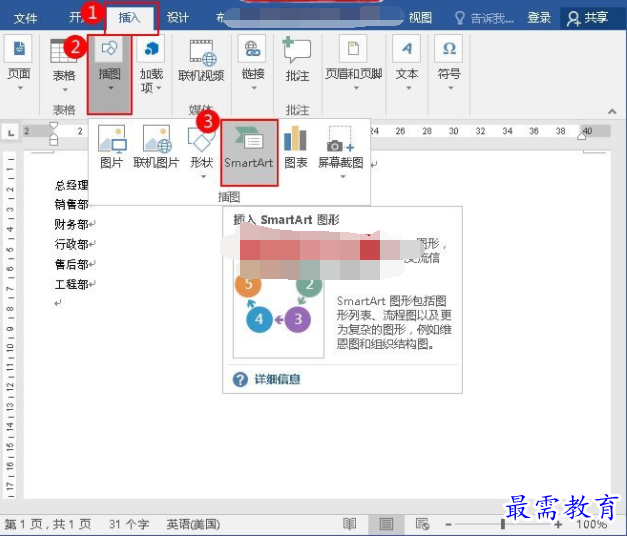627x539 pixels.
Task: Click the 售后部 text line in the document
Action: 74,264
